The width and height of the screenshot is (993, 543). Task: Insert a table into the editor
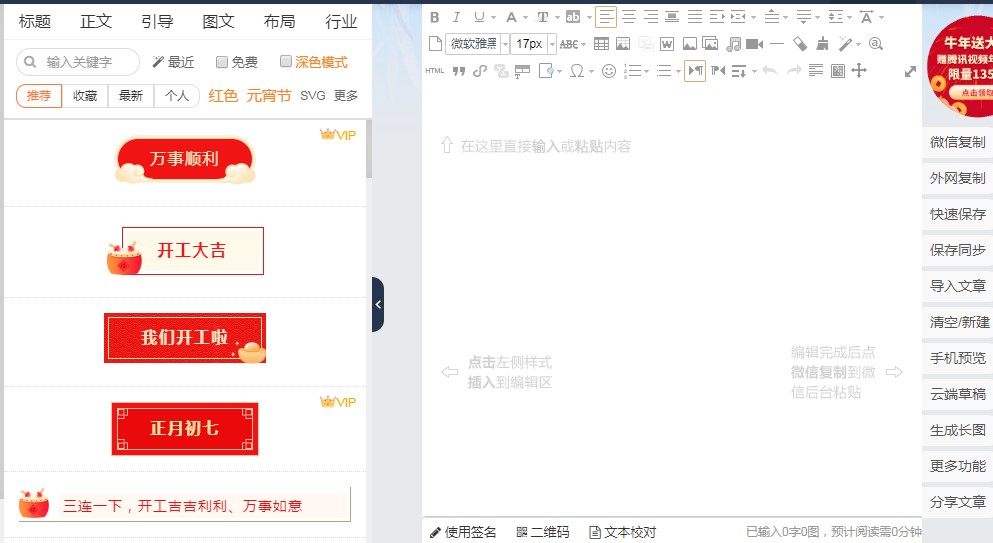click(x=601, y=44)
